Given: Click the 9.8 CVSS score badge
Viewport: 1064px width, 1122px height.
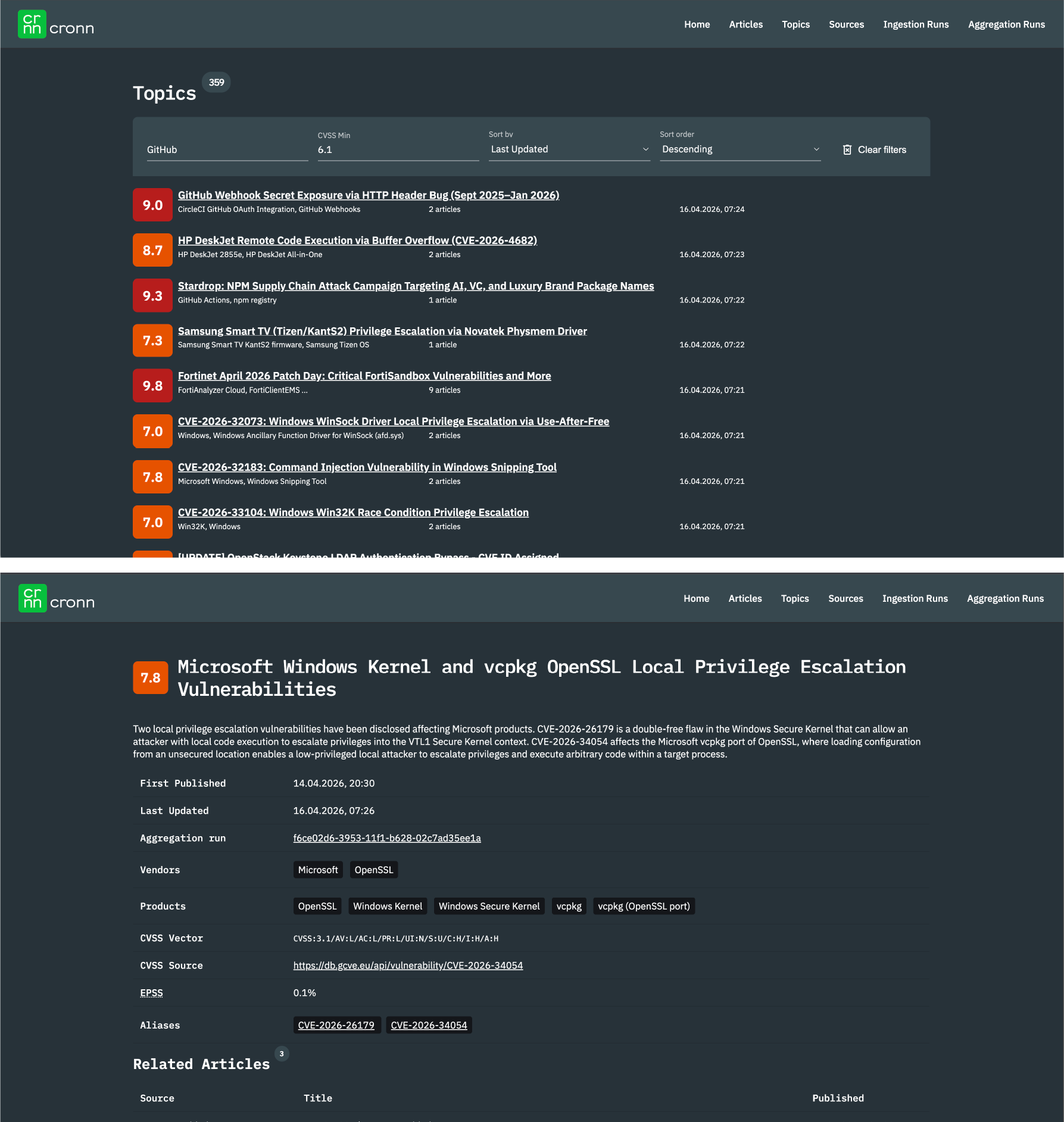Looking at the screenshot, I should point(152,386).
